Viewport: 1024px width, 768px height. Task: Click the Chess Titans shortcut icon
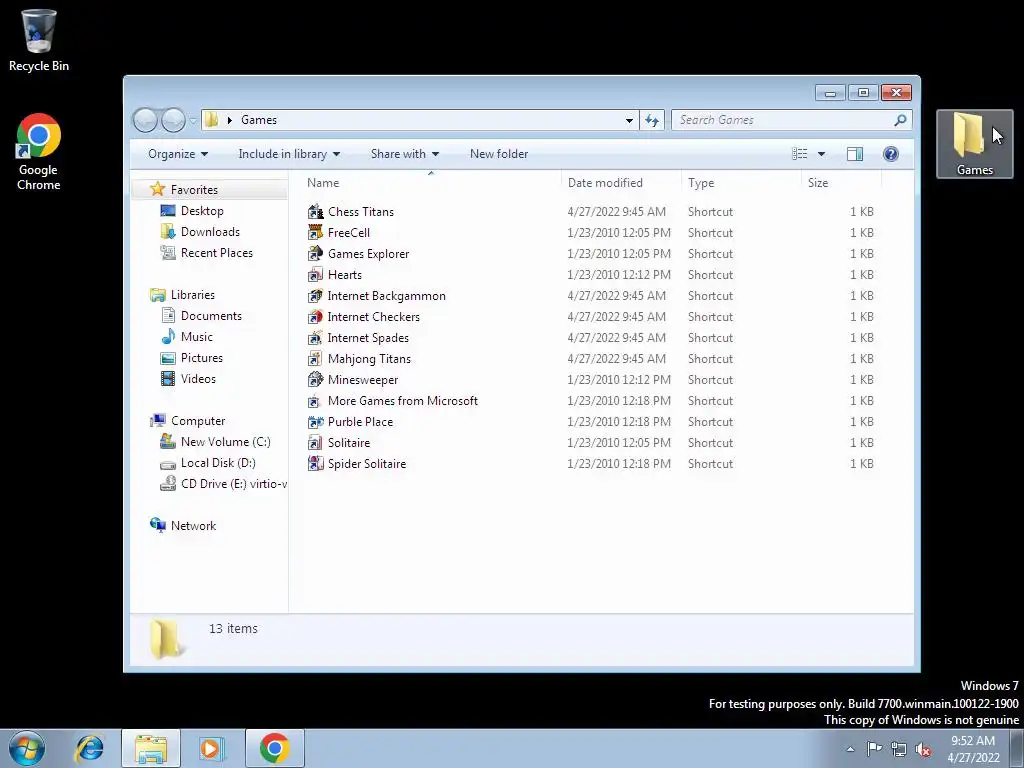click(x=315, y=212)
